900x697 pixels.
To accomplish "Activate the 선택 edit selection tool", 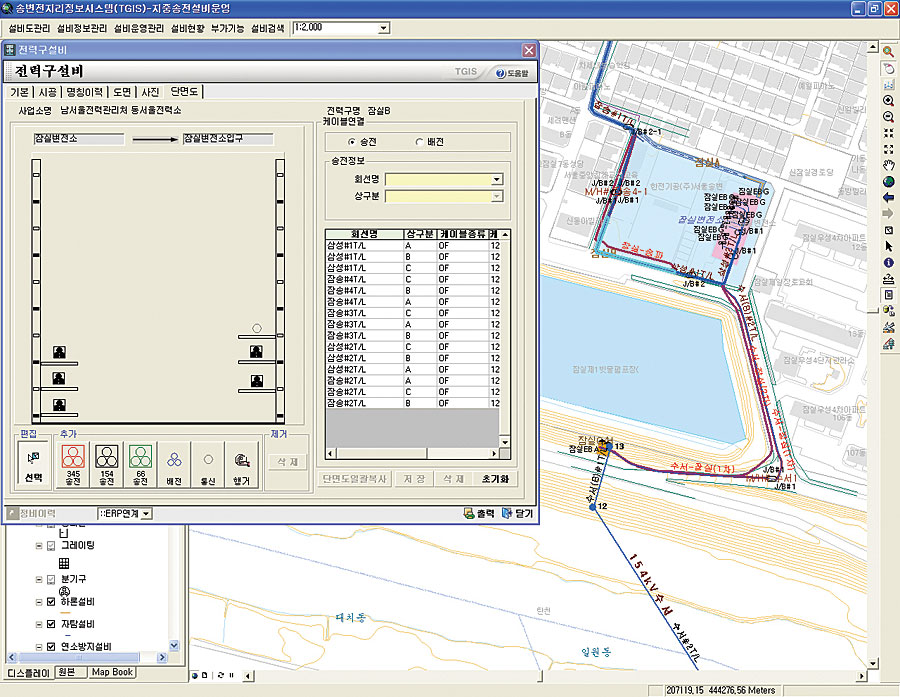I will 33,465.
